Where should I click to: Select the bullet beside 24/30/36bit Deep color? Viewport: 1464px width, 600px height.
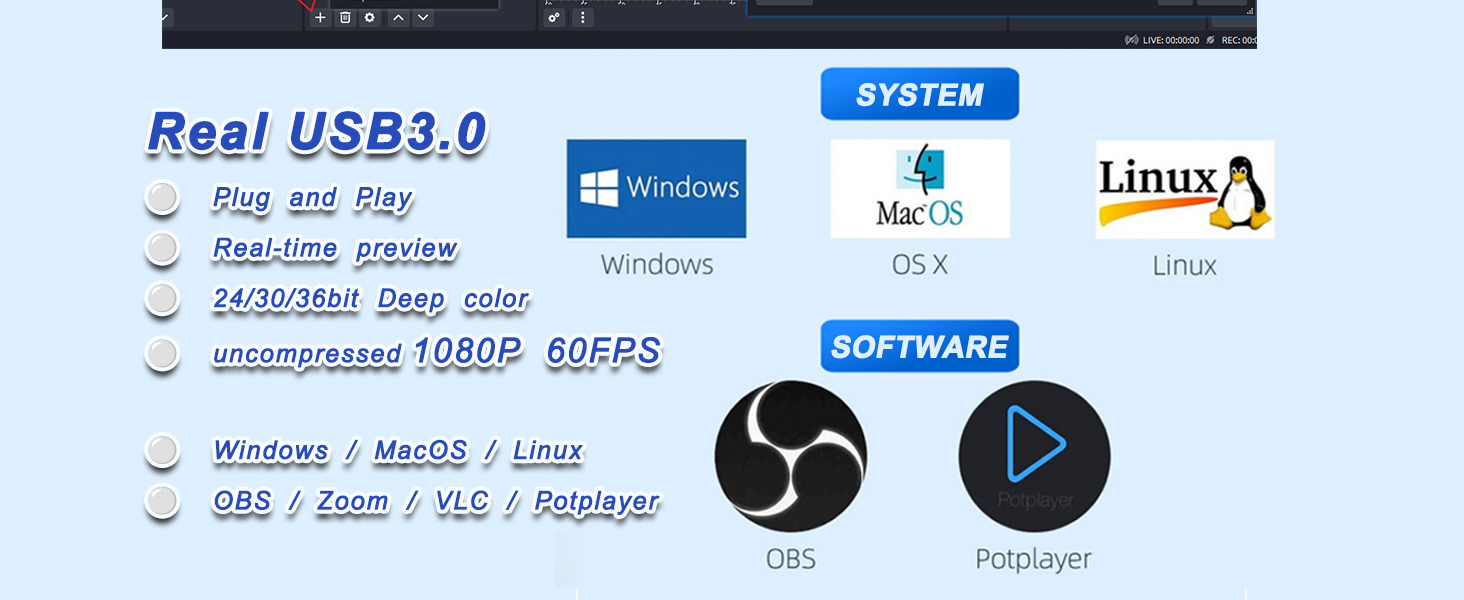click(162, 299)
